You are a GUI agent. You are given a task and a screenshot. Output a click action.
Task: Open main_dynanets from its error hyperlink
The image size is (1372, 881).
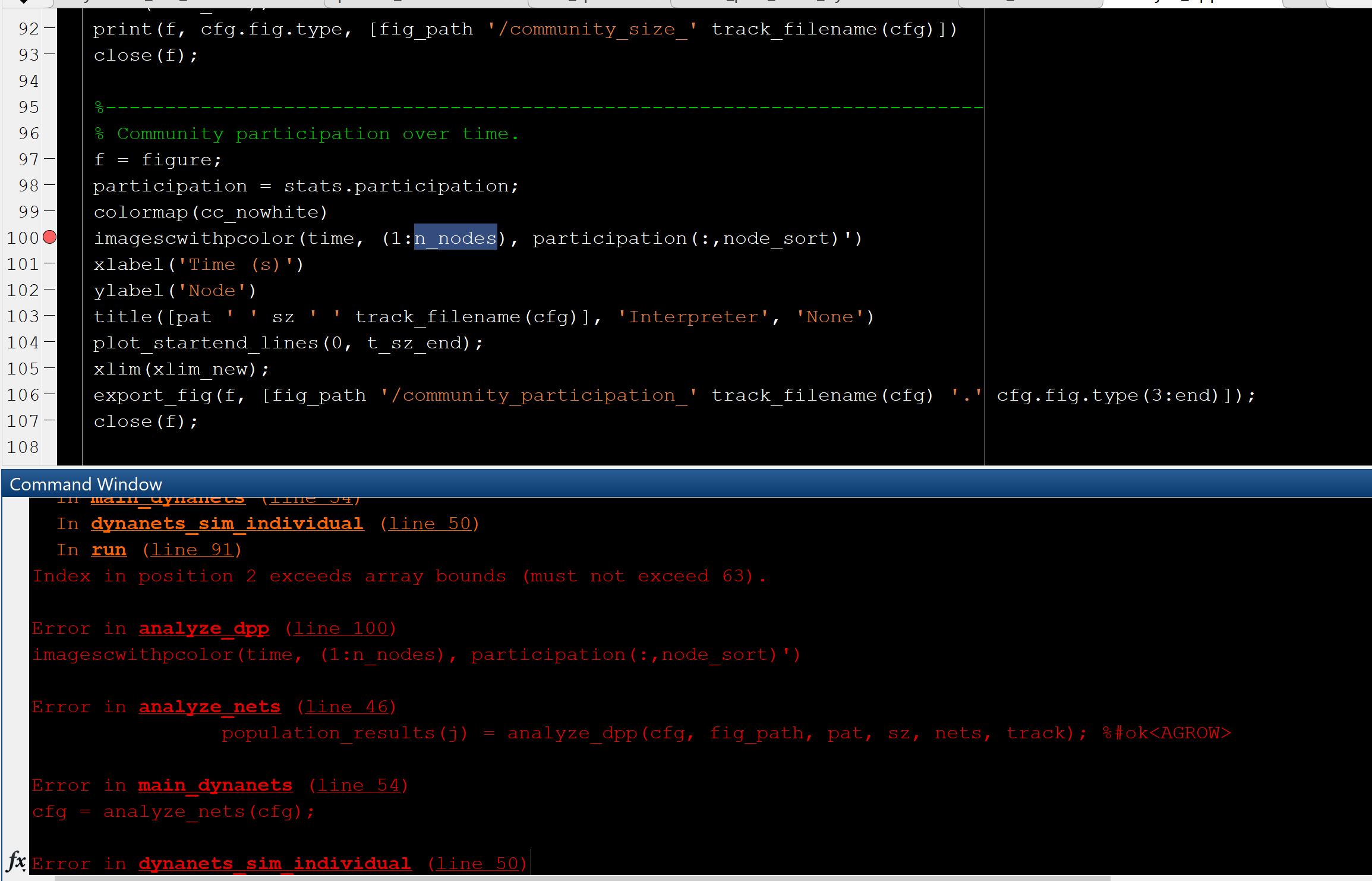pos(215,785)
